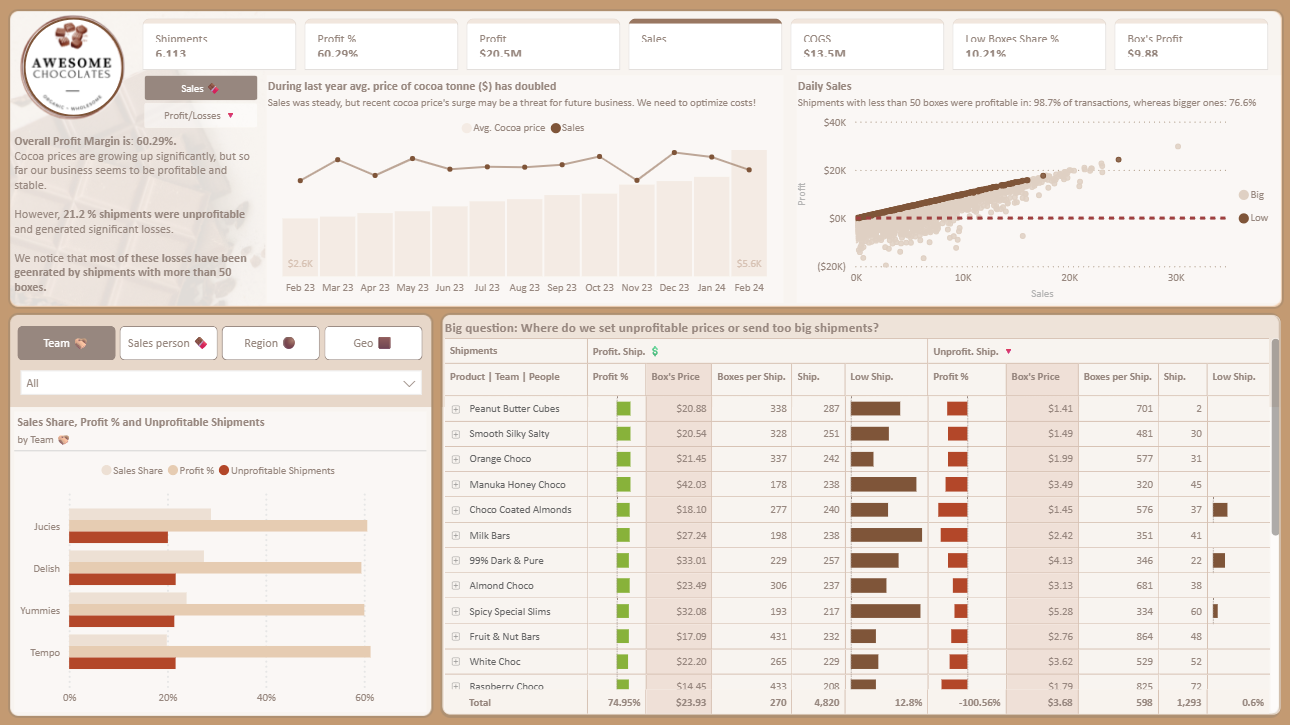This screenshot has width=1290, height=725.
Task: Select the Box's Profit KPI card
Action: click(1191, 45)
